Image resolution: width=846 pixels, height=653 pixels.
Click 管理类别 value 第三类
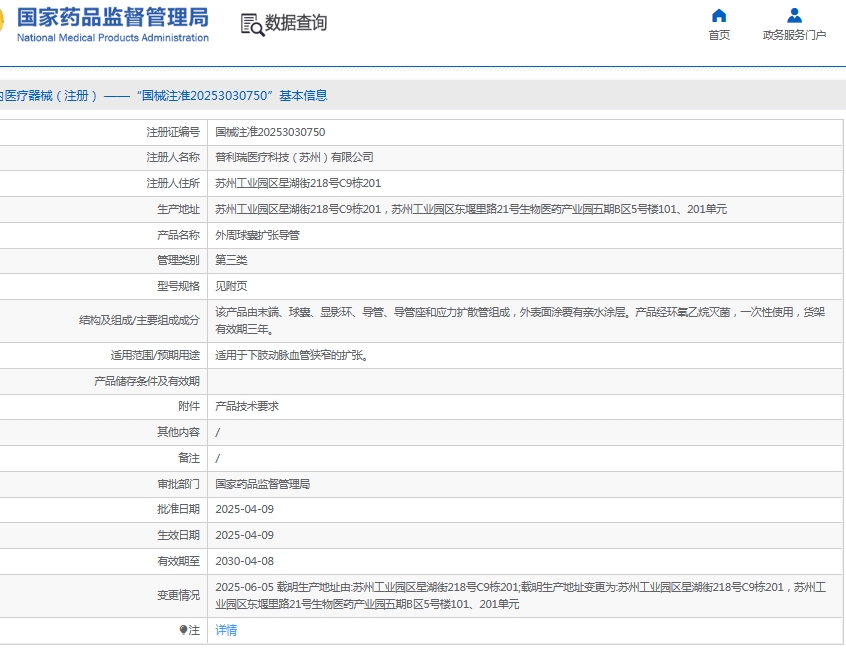(231, 260)
